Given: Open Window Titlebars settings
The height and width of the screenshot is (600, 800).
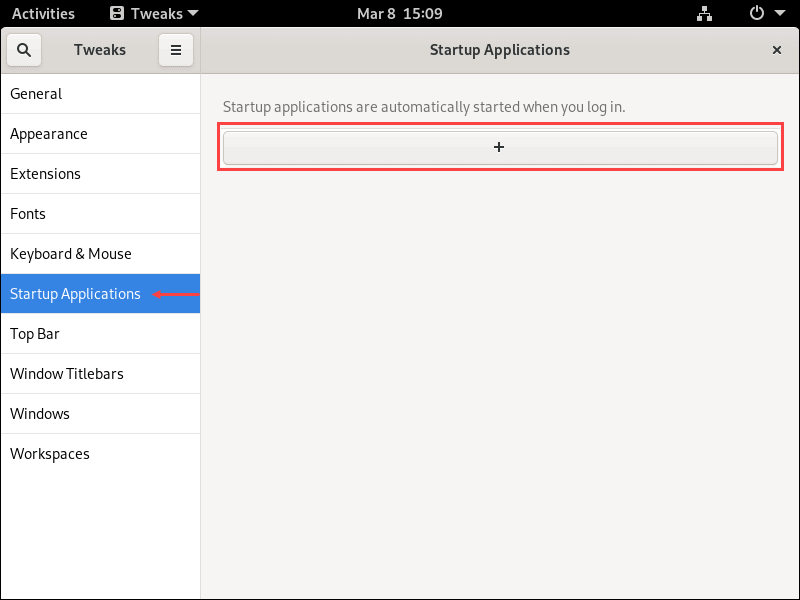Looking at the screenshot, I should [x=101, y=374].
